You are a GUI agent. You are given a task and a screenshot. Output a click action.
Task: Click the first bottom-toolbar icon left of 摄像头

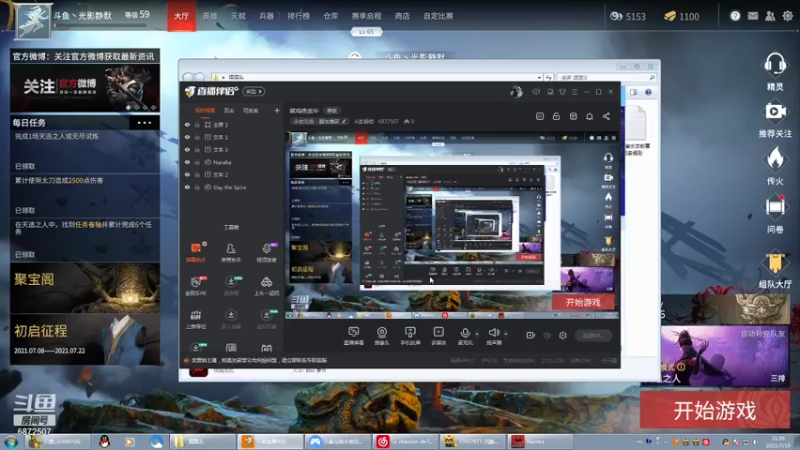[353, 332]
